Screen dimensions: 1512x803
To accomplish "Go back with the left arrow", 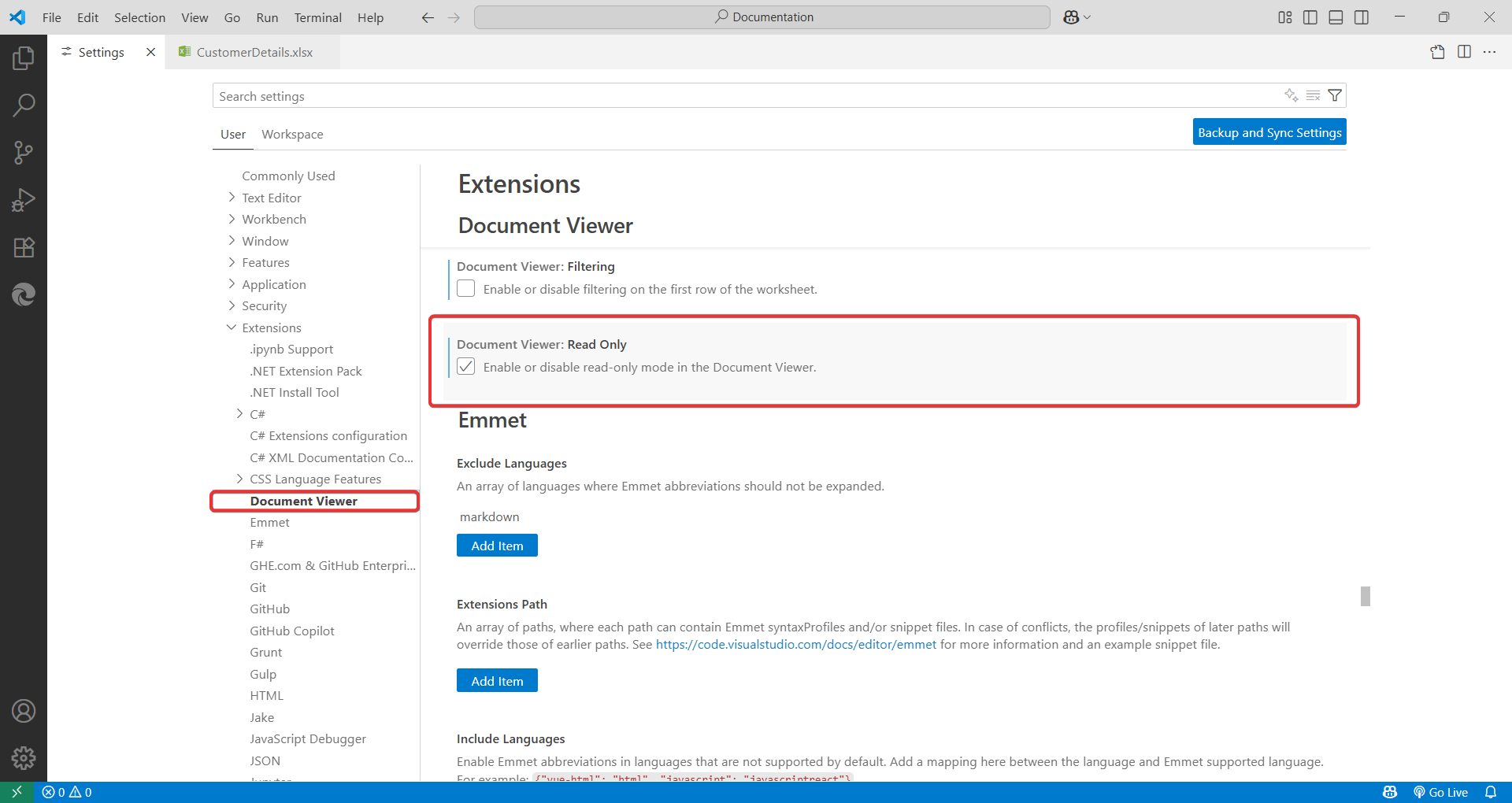I will pyautogui.click(x=428, y=17).
